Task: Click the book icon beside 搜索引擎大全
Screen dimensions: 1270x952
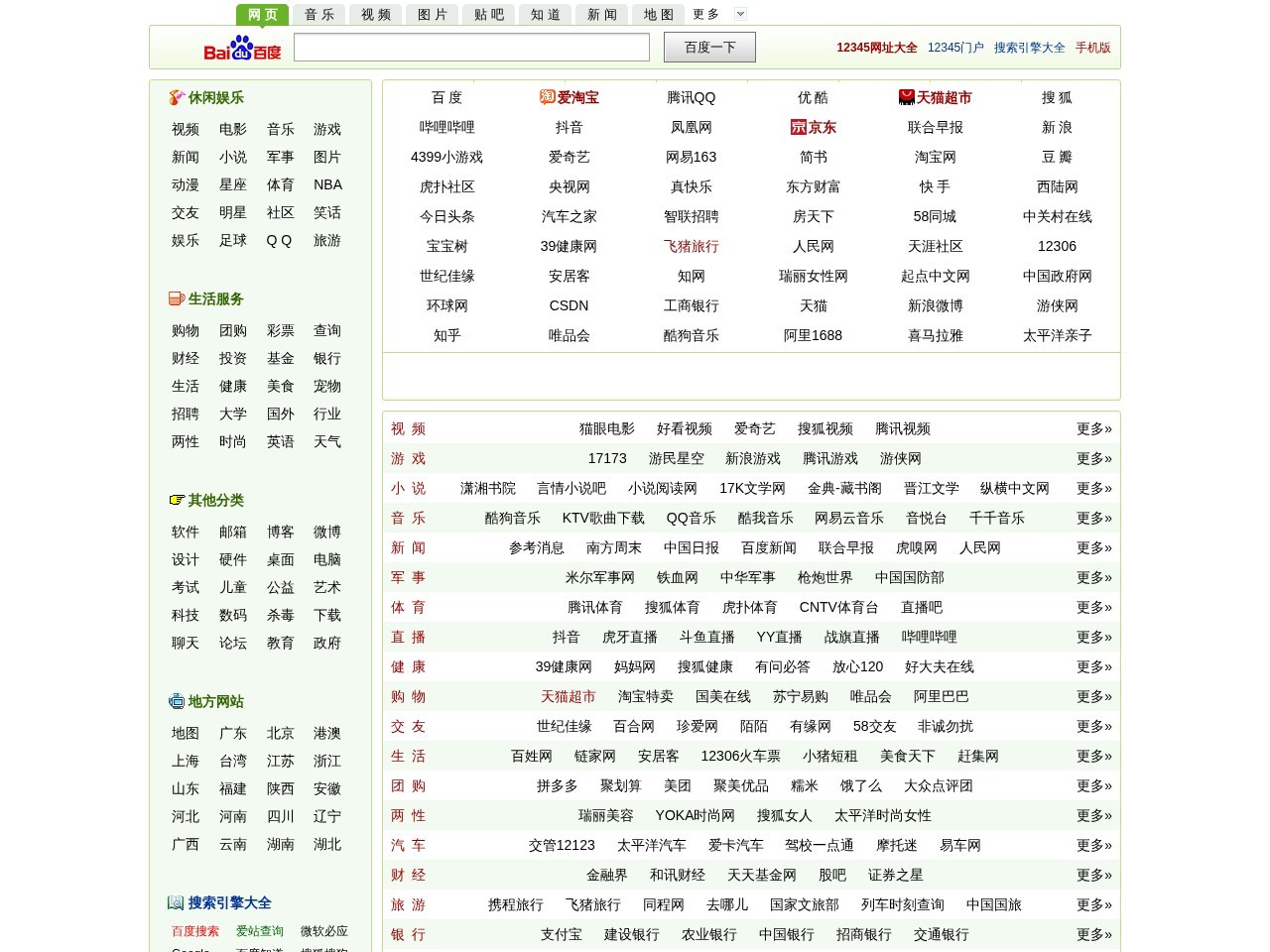Action: click(x=175, y=902)
